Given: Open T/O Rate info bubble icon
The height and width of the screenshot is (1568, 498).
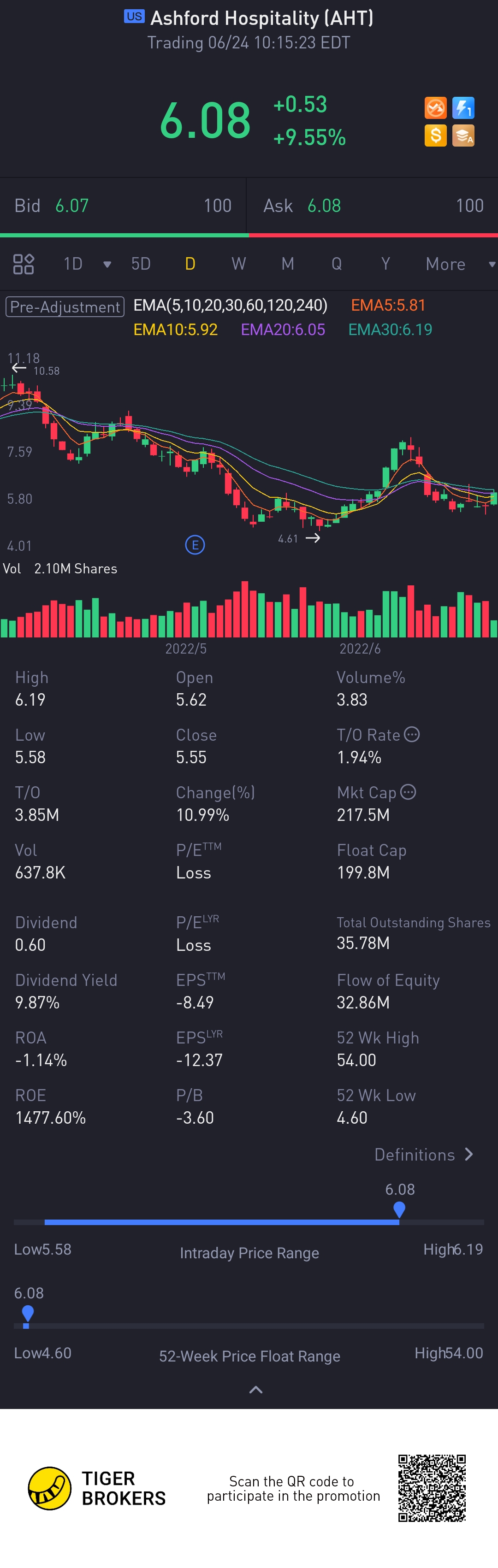Looking at the screenshot, I should (412, 734).
